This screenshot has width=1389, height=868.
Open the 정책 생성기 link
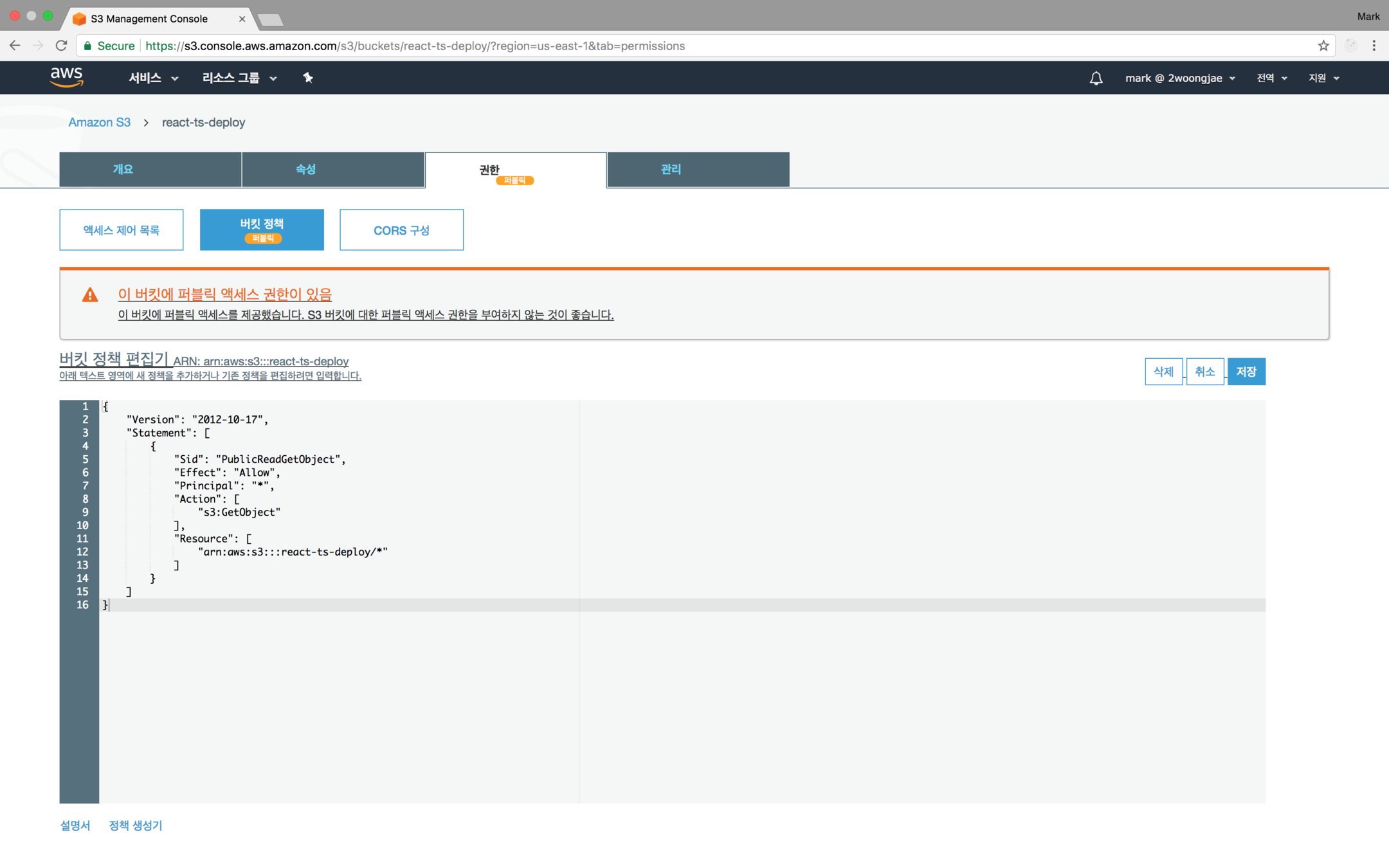click(136, 826)
